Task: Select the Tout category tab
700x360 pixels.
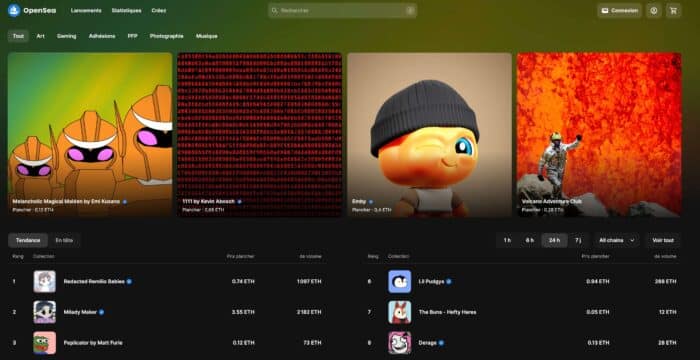Action: [18, 36]
